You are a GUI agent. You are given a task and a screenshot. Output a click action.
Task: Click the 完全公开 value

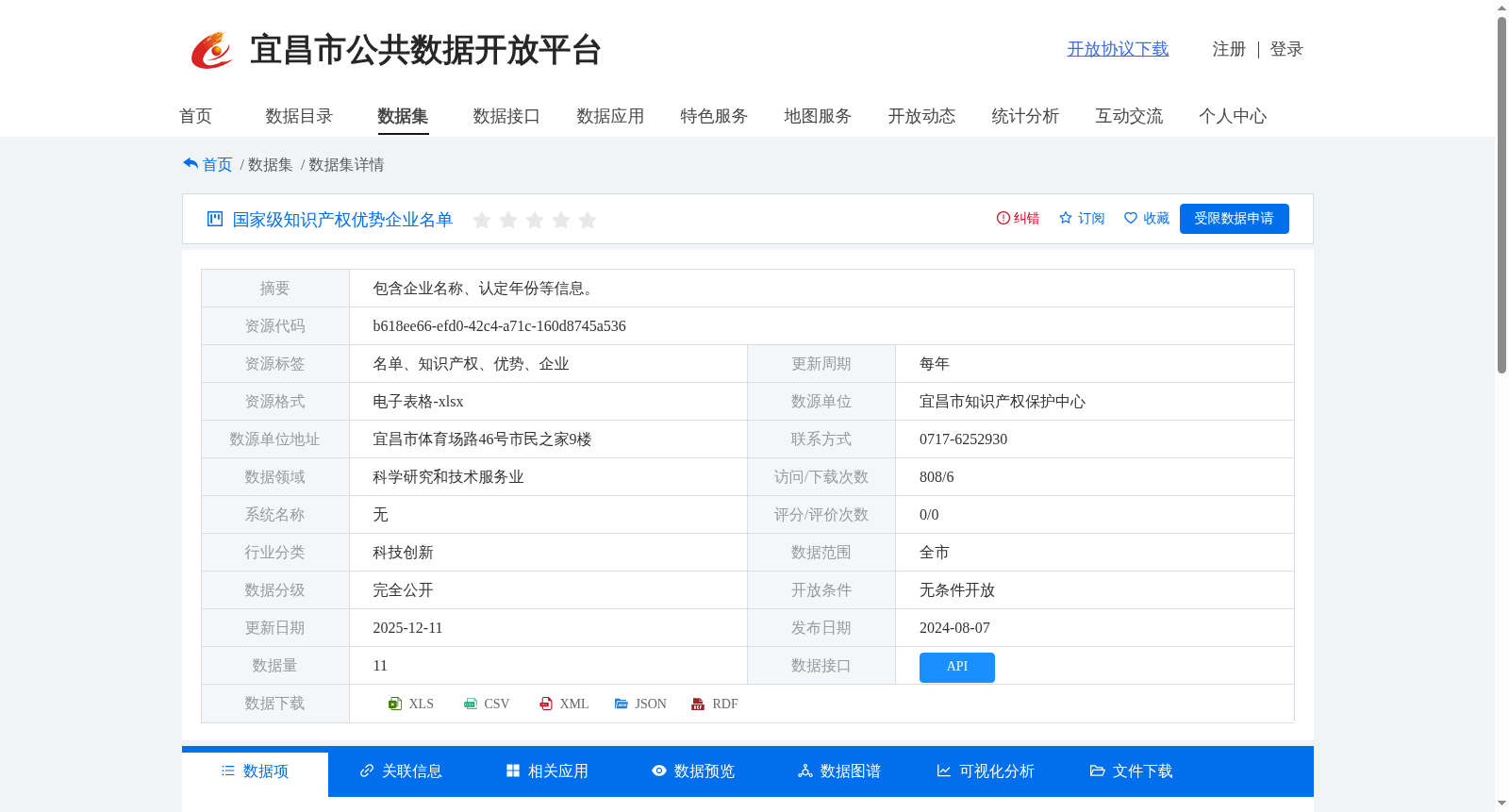coord(403,590)
